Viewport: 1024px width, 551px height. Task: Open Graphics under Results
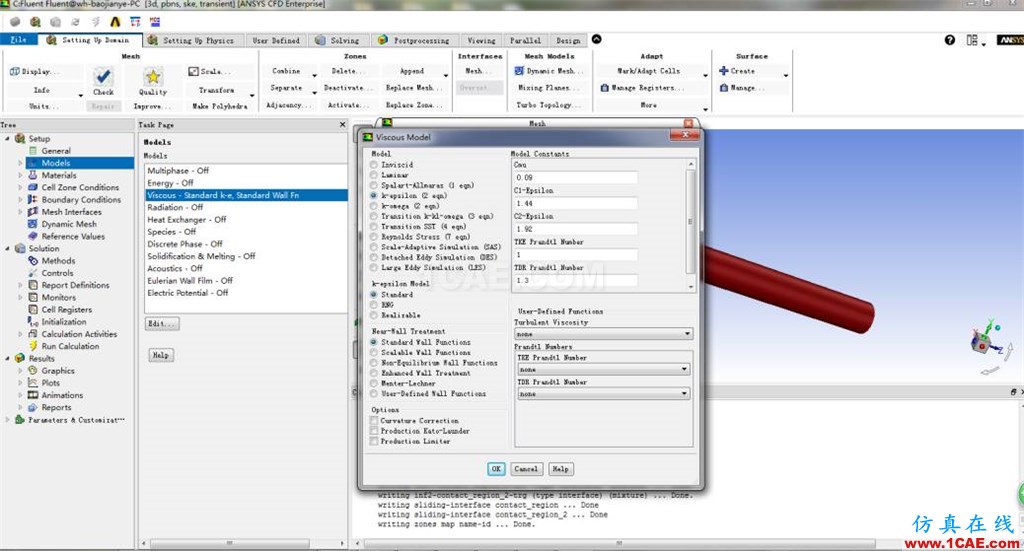[57, 371]
